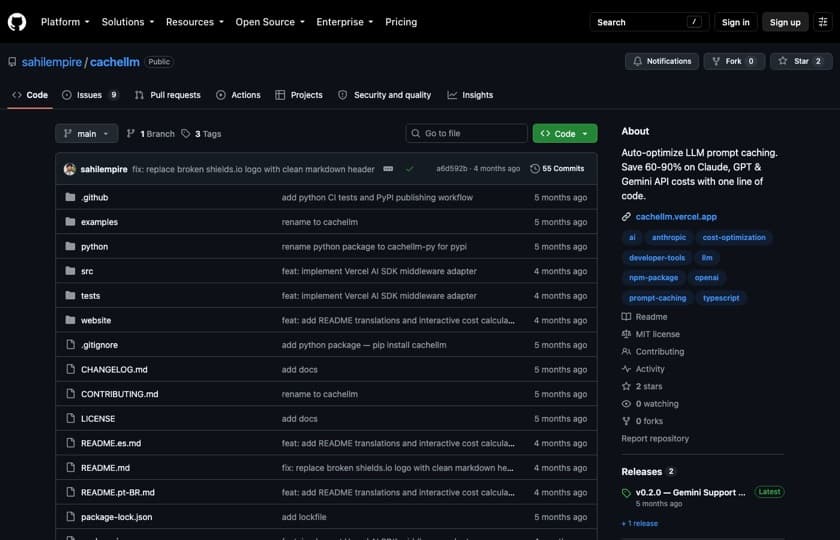
Task: Click the Sign in button
Action: pos(736,22)
